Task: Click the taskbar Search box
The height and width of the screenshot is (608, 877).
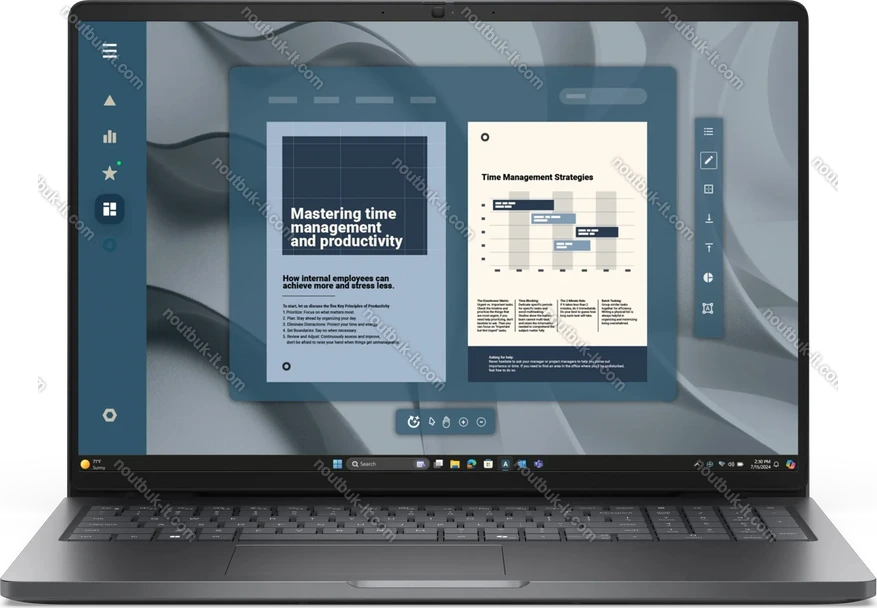Action: [x=378, y=464]
